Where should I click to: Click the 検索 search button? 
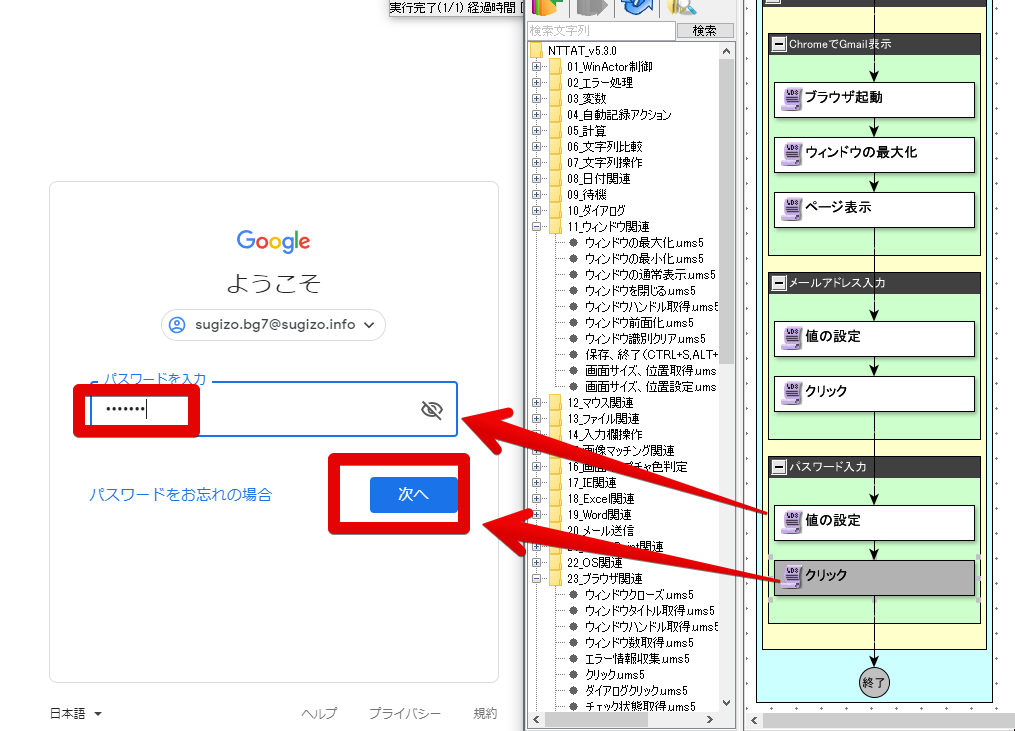click(x=705, y=30)
